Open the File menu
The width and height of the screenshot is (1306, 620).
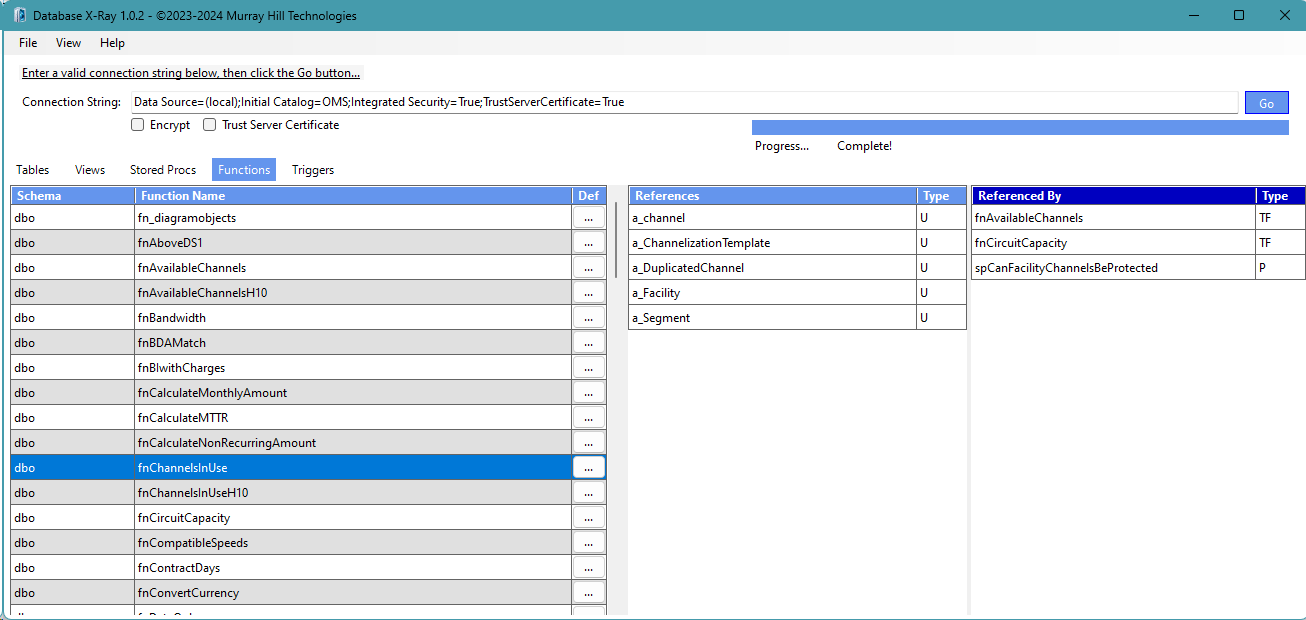28,43
